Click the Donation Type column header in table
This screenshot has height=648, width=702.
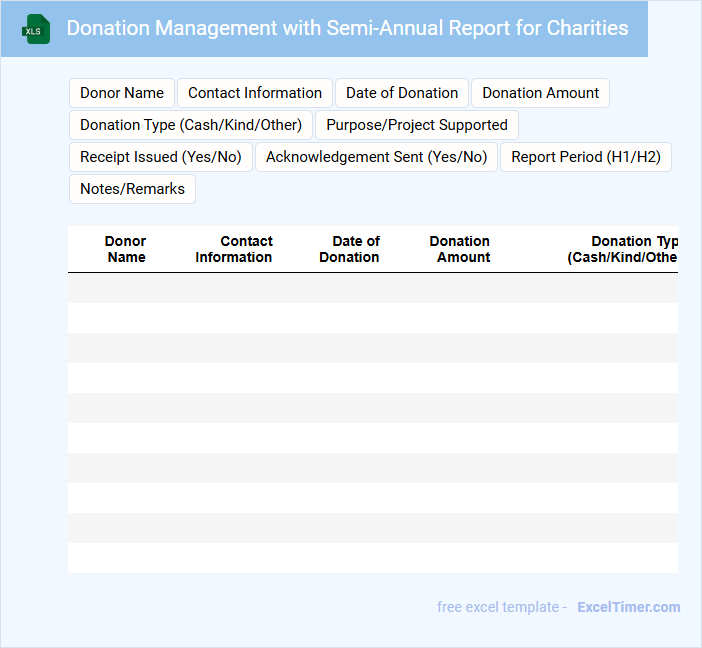(622, 249)
